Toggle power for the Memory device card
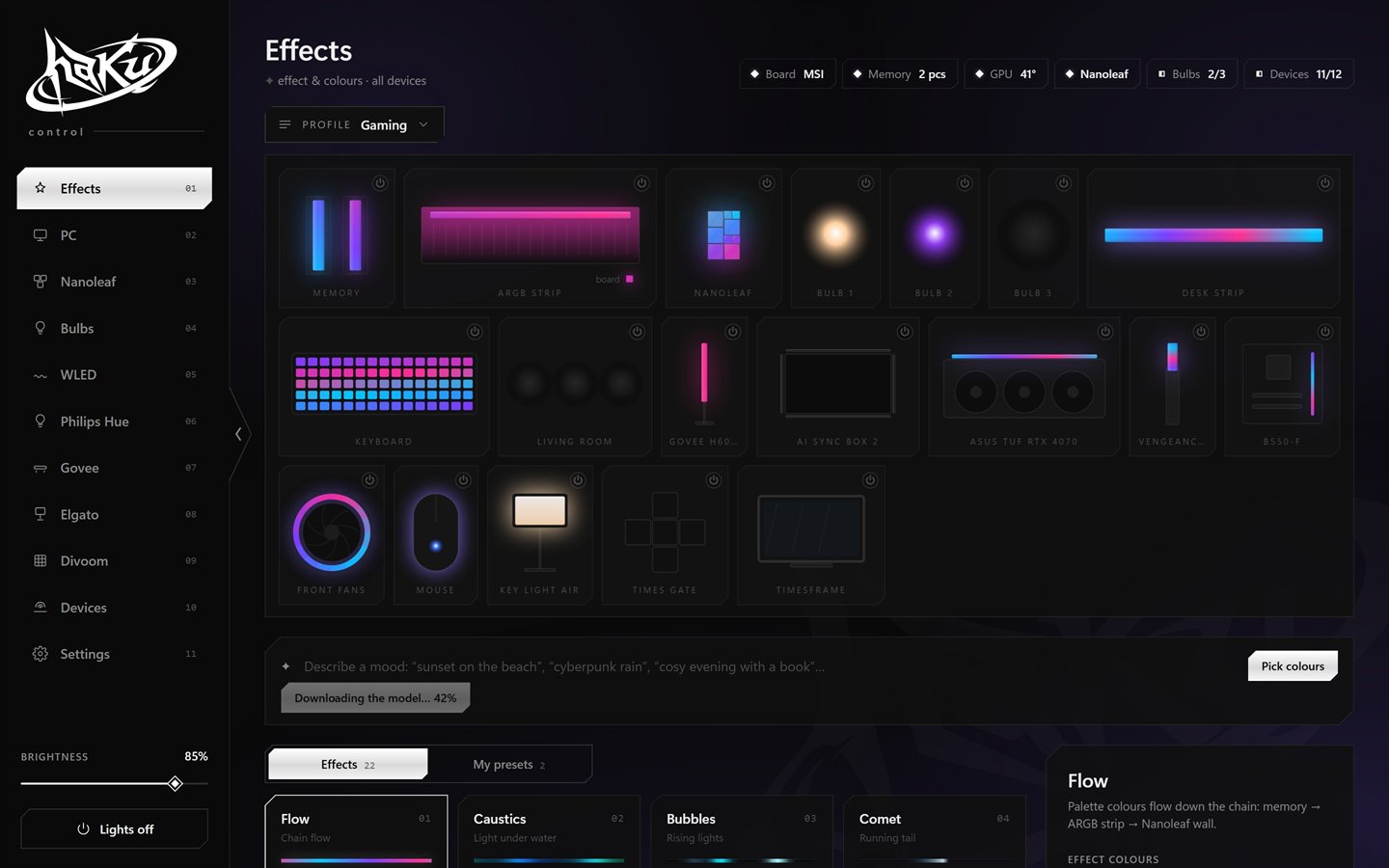This screenshot has height=868, width=1389. pos(380,183)
